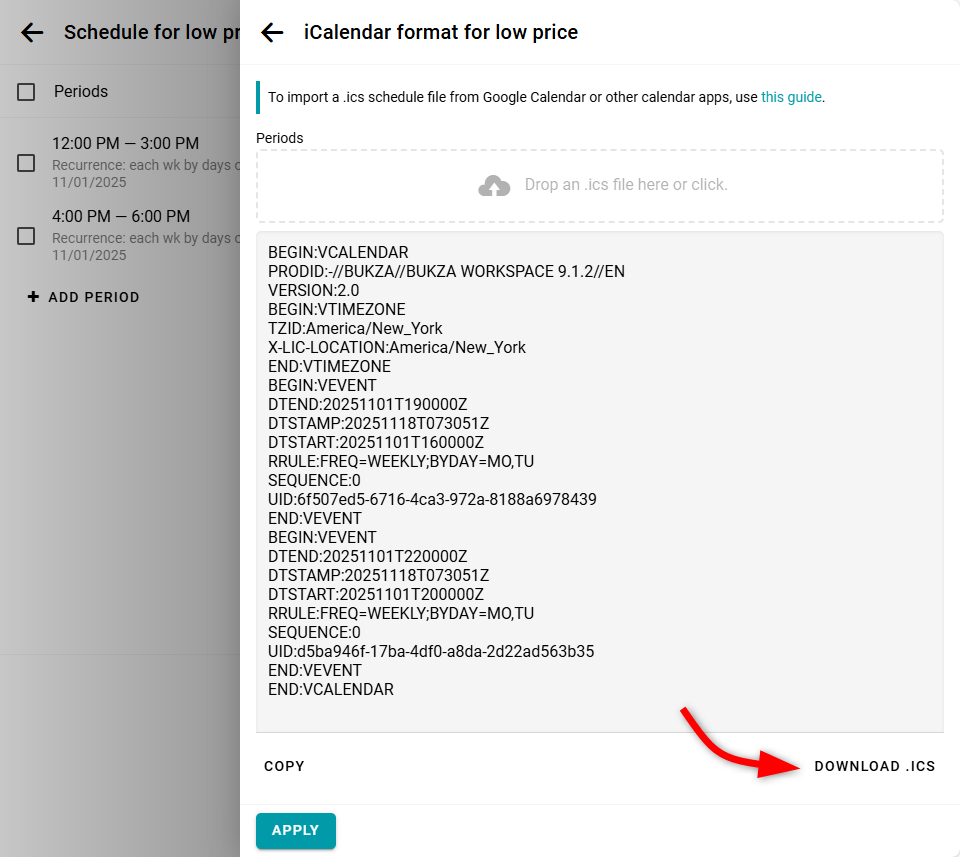Open the 4:00 PM — 6:00 PM period entry
Viewport: 960px width, 857px height.
click(x=121, y=217)
